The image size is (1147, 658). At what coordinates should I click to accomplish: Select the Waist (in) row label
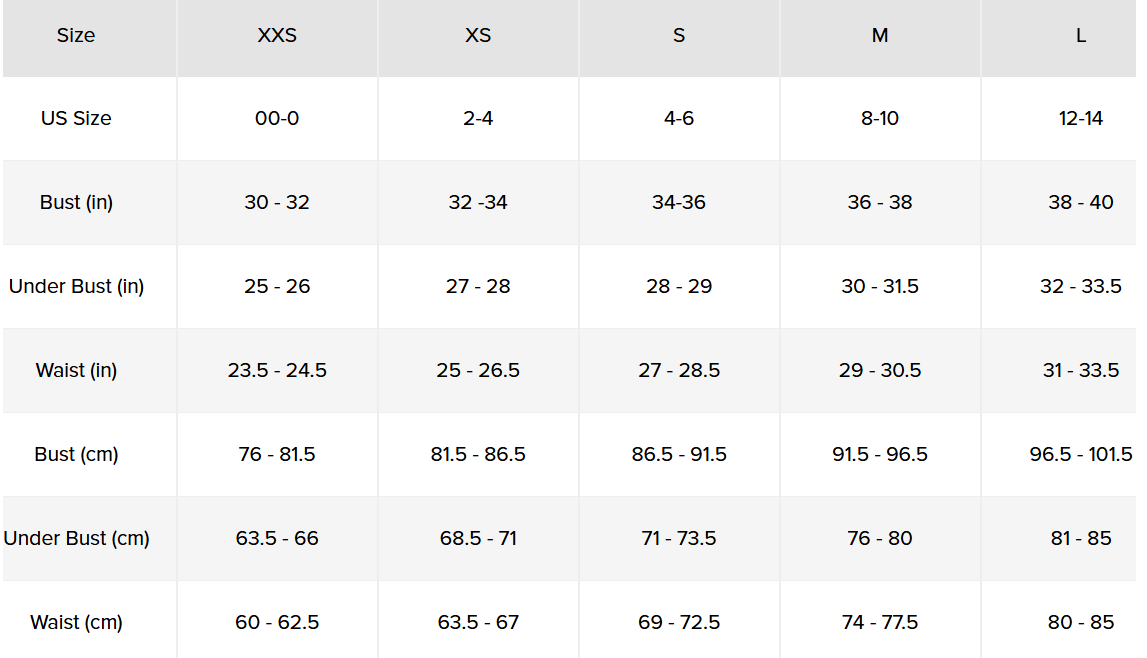pyautogui.click(x=76, y=370)
